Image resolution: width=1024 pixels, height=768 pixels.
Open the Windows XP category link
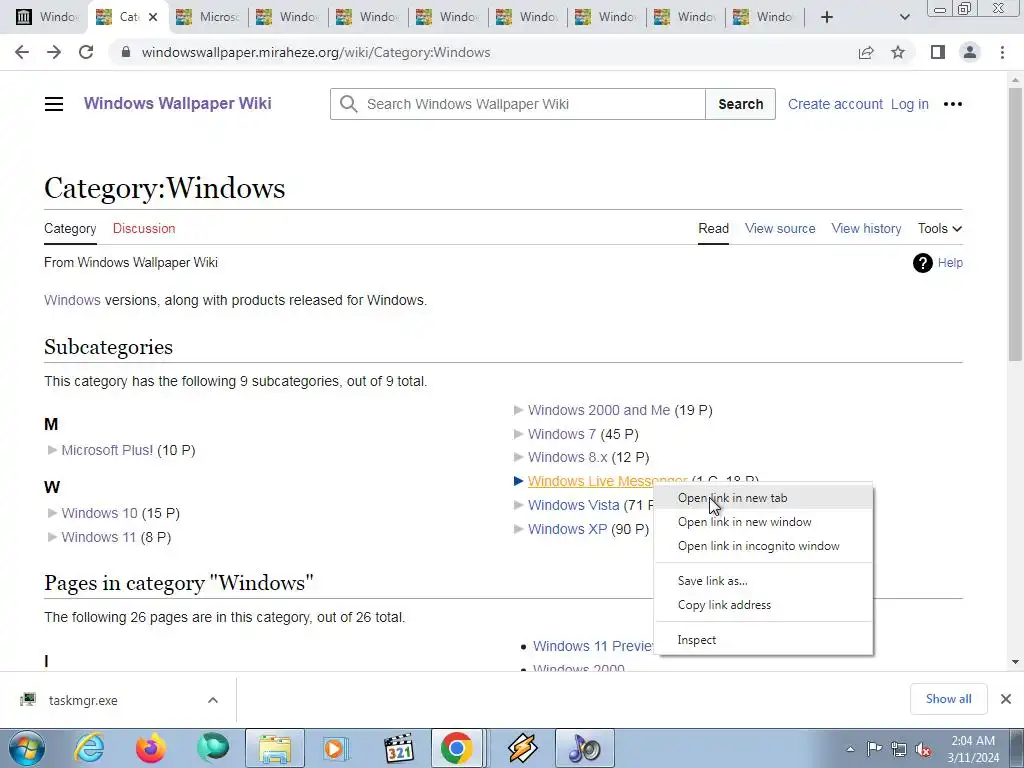coord(568,529)
